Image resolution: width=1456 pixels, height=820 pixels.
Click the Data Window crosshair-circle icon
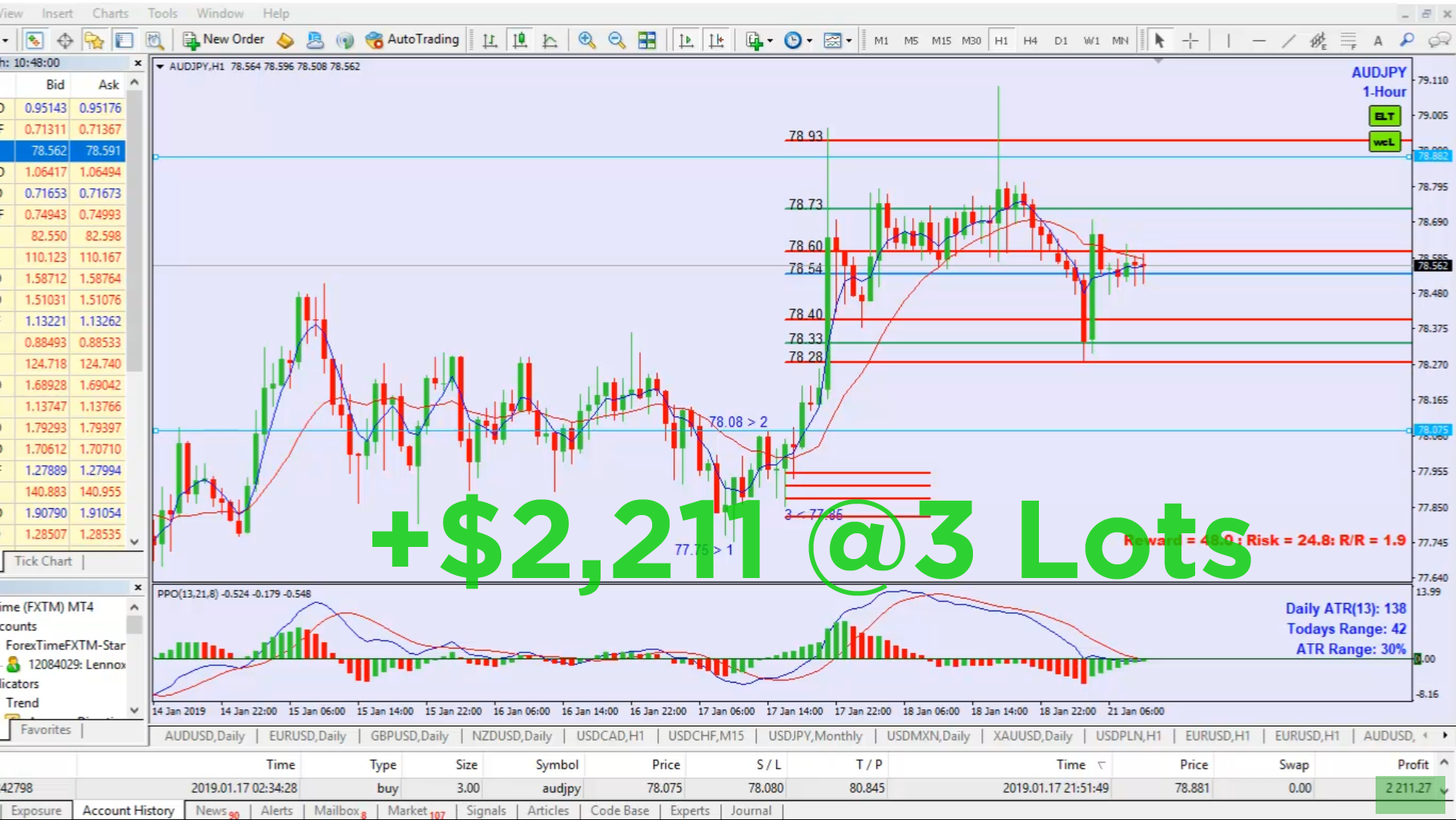tap(64, 40)
